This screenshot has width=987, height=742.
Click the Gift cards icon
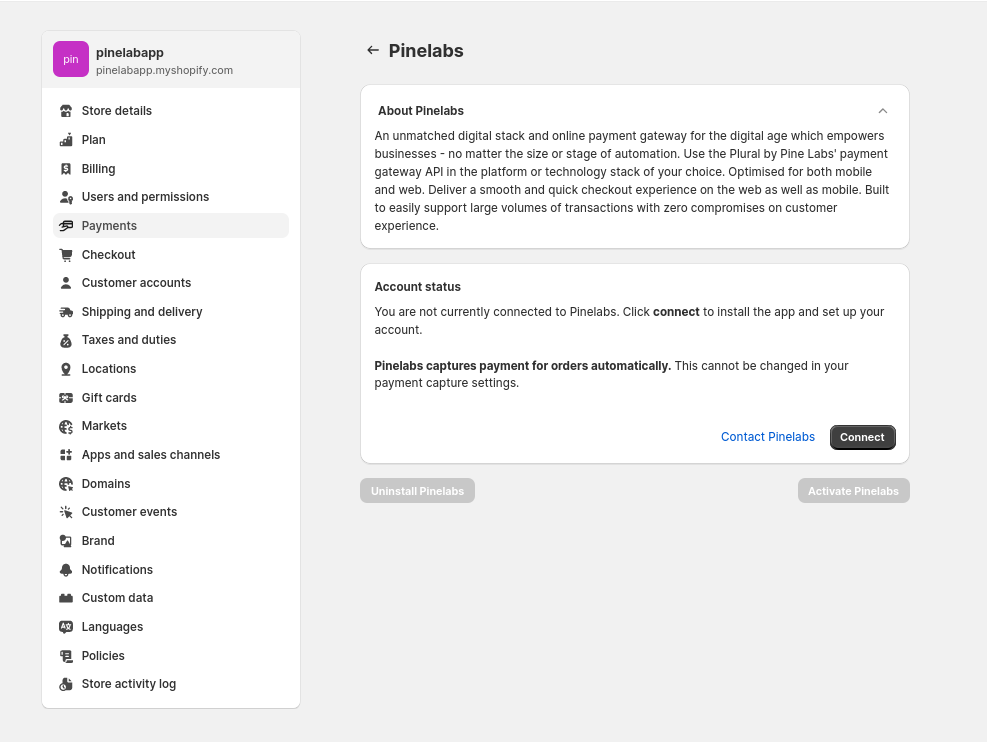pos(66,398)
